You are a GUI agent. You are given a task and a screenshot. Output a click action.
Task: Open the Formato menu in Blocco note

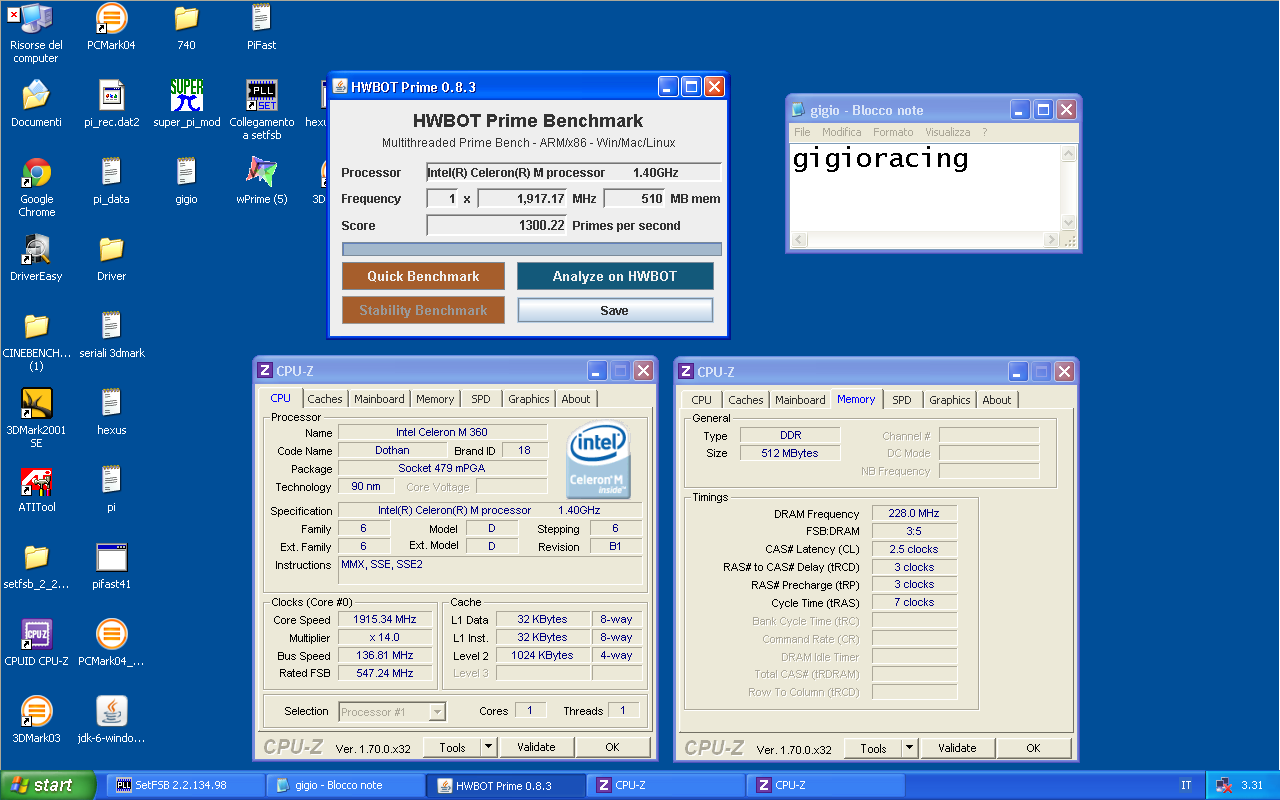click(x=893, y=132)
